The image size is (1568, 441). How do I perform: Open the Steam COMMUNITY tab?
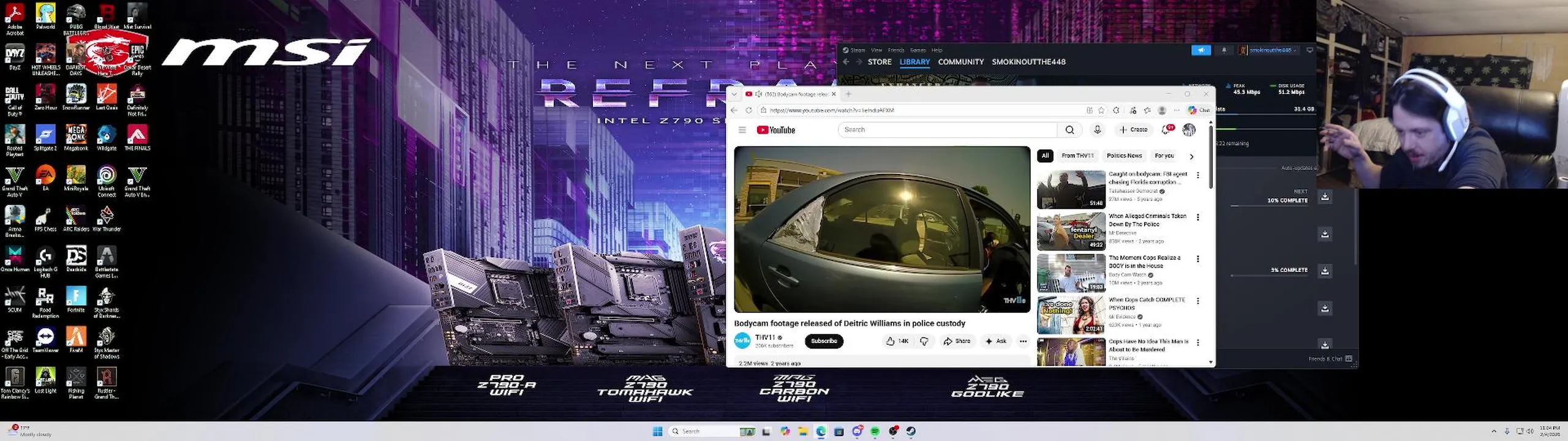tap(960, 62)
